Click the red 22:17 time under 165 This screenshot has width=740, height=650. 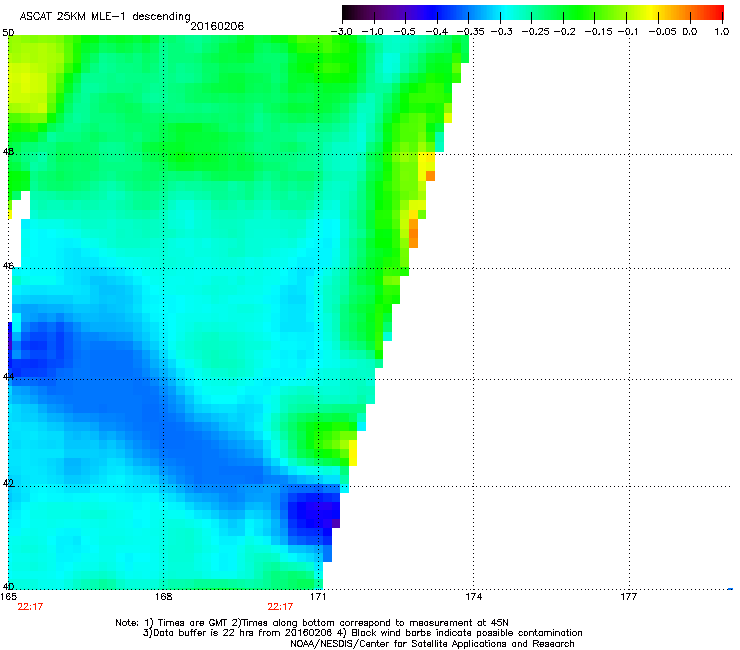pyautogui.click(x=30, y=607)
